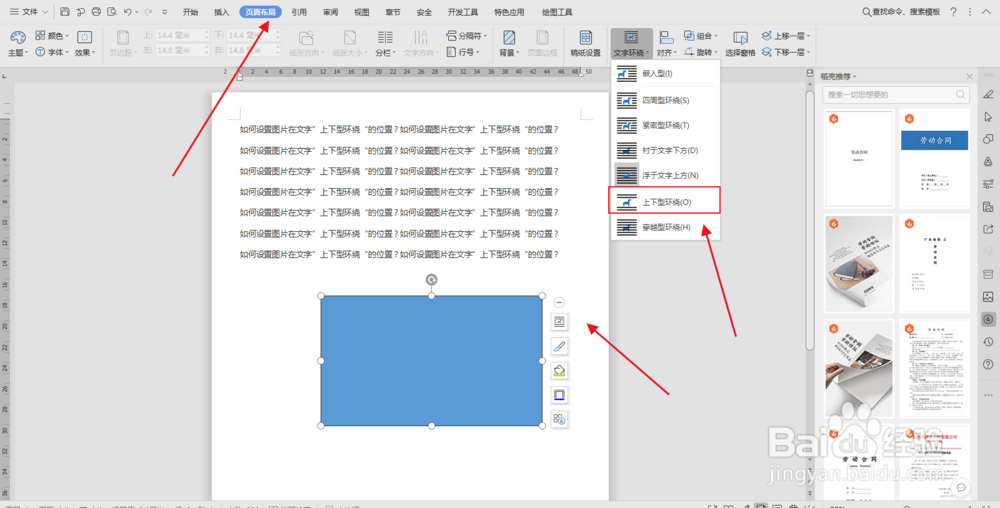Choose 上下型环绕(O) wrap option

pos(665,201)
